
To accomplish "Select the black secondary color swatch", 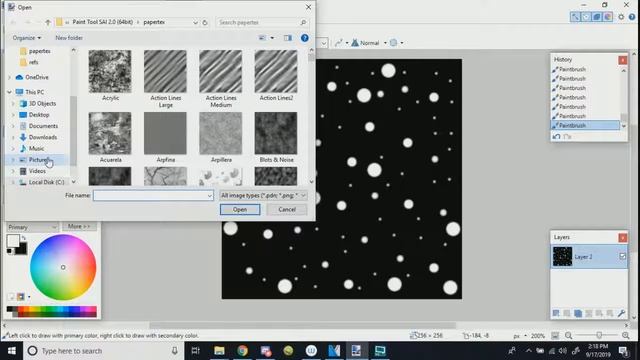I will pos(21,249).
